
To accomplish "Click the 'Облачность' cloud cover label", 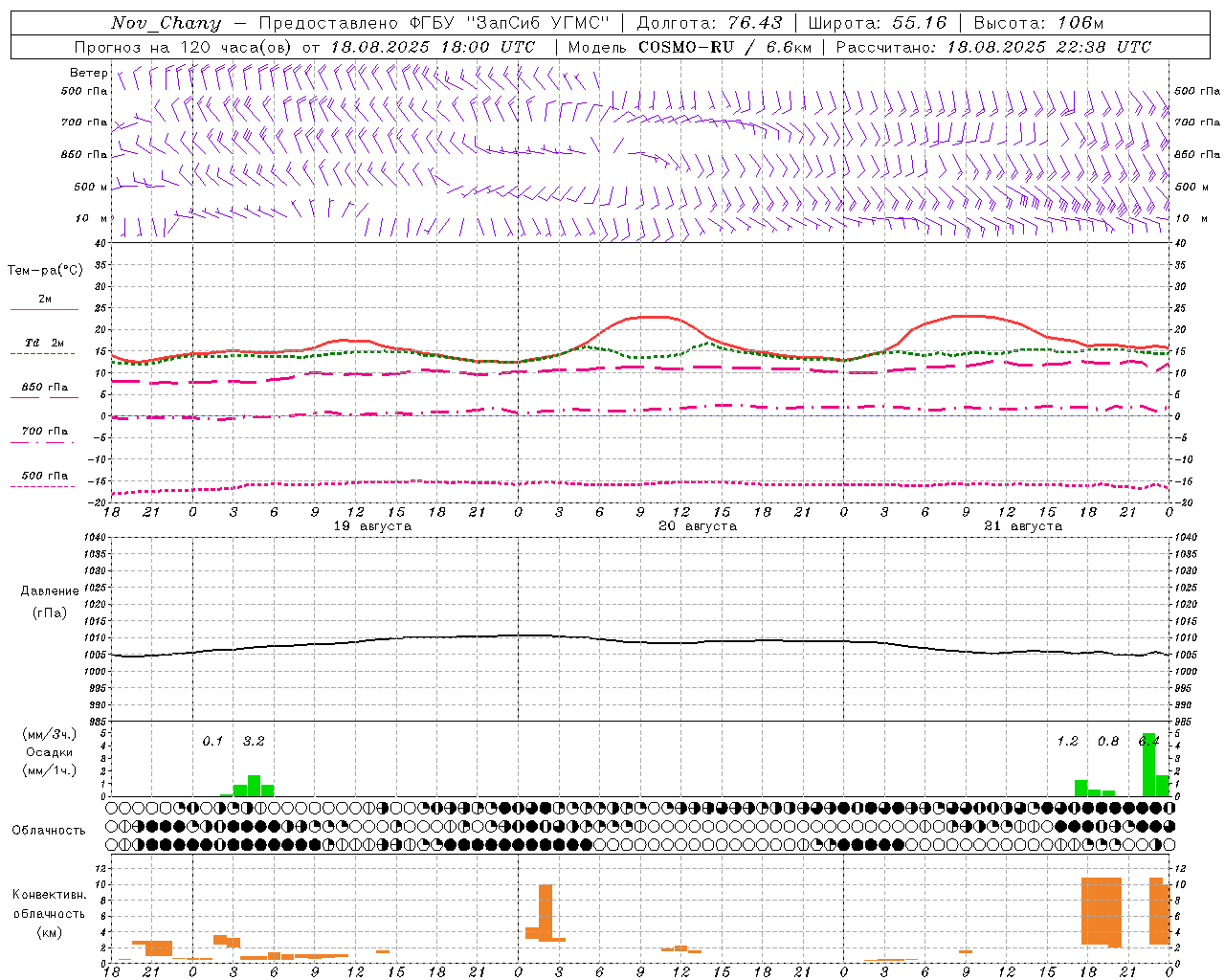I will point(49,831).
